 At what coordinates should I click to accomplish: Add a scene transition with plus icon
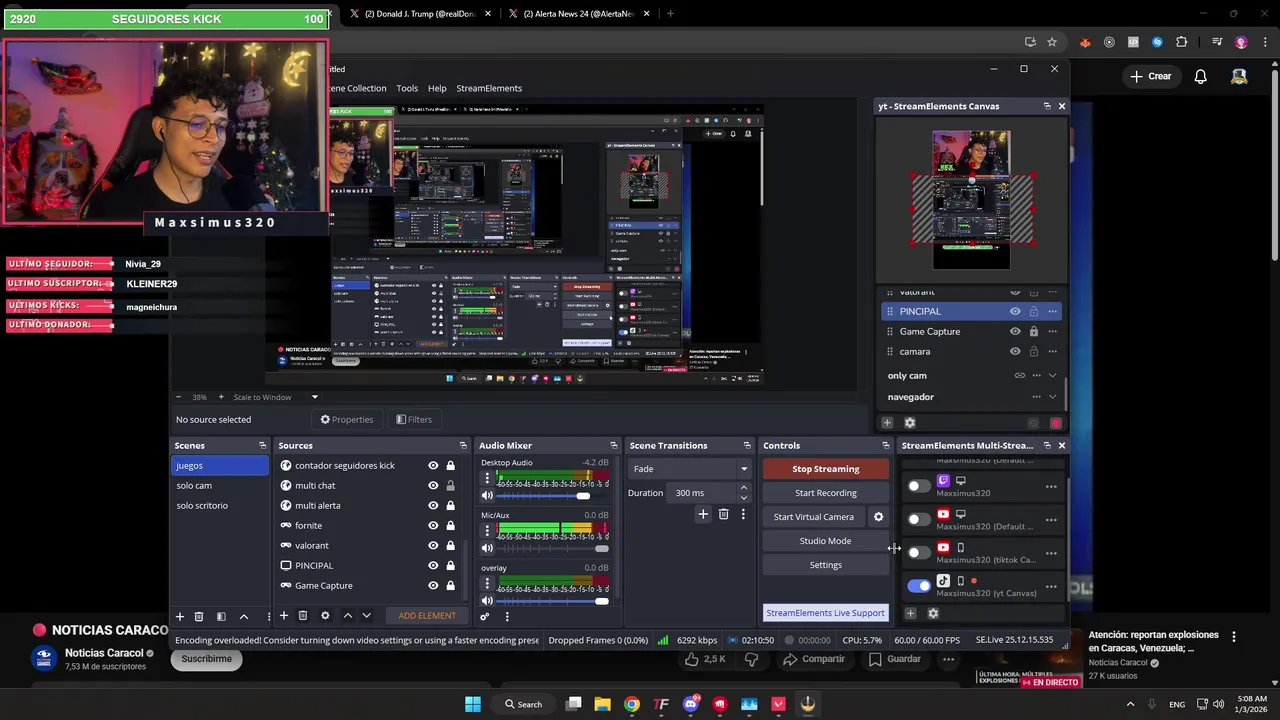pyautogui.click(x=703, y=514)
